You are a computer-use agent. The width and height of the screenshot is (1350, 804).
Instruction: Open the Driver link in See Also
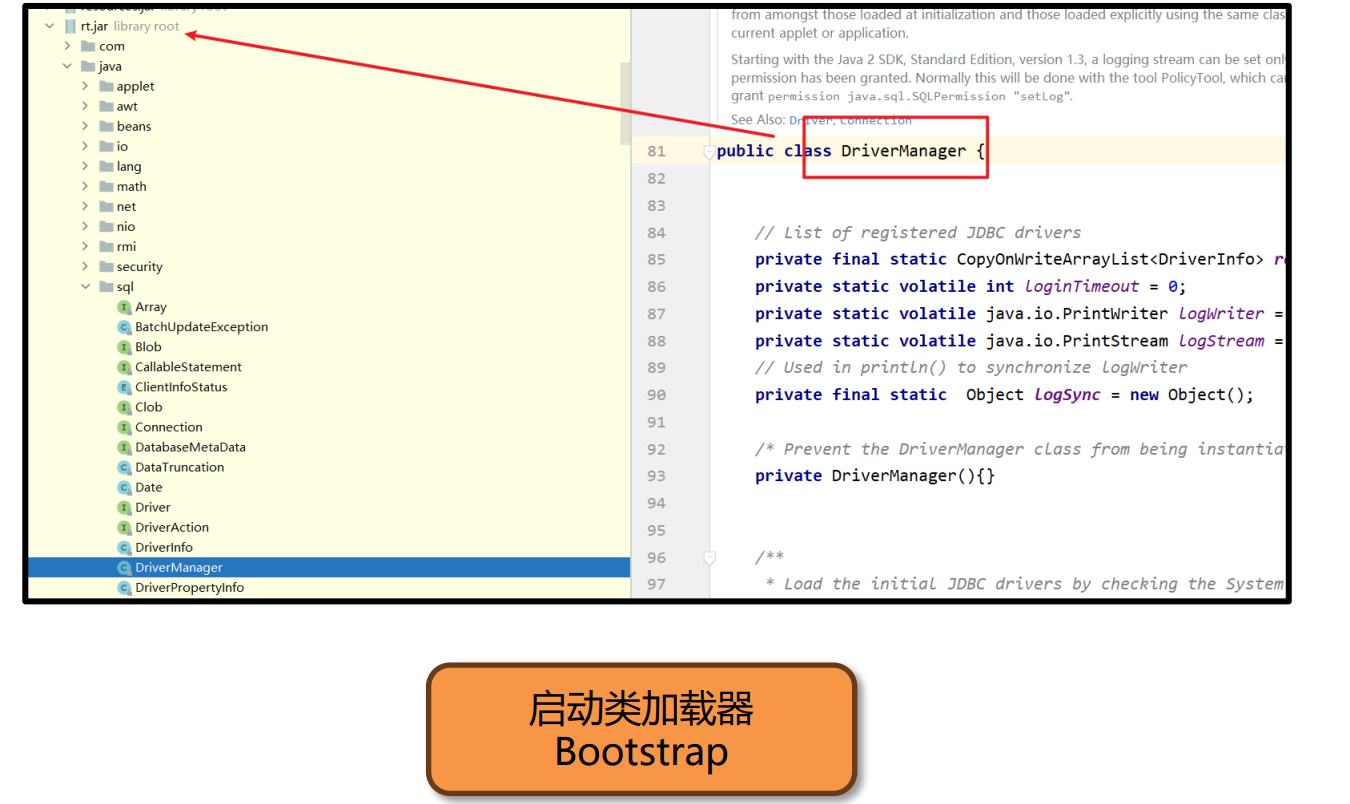(810, 120)
